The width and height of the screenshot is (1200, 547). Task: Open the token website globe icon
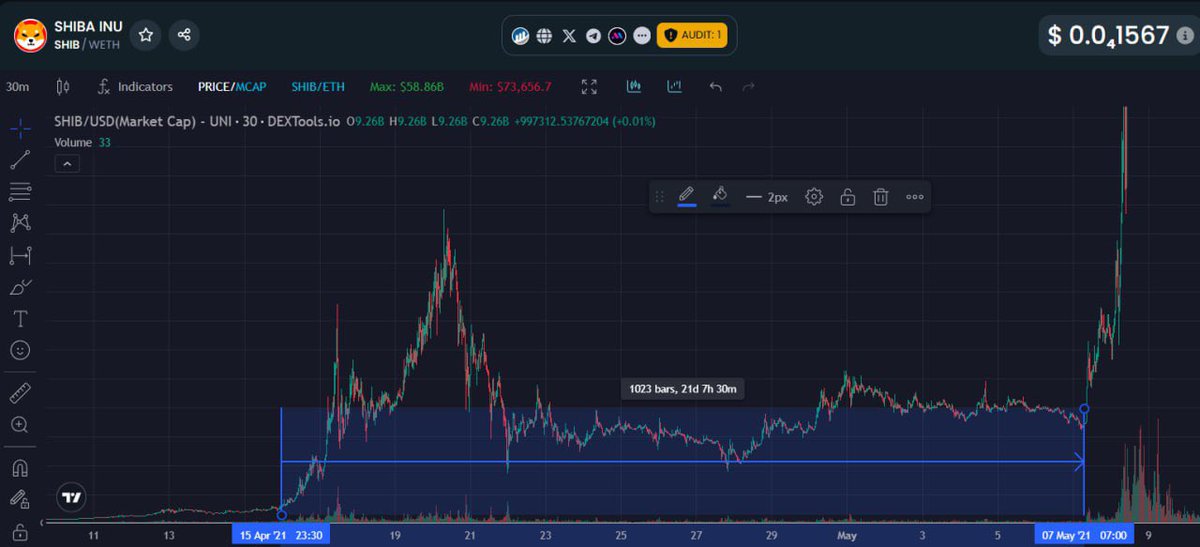click(x=544, y=36)
